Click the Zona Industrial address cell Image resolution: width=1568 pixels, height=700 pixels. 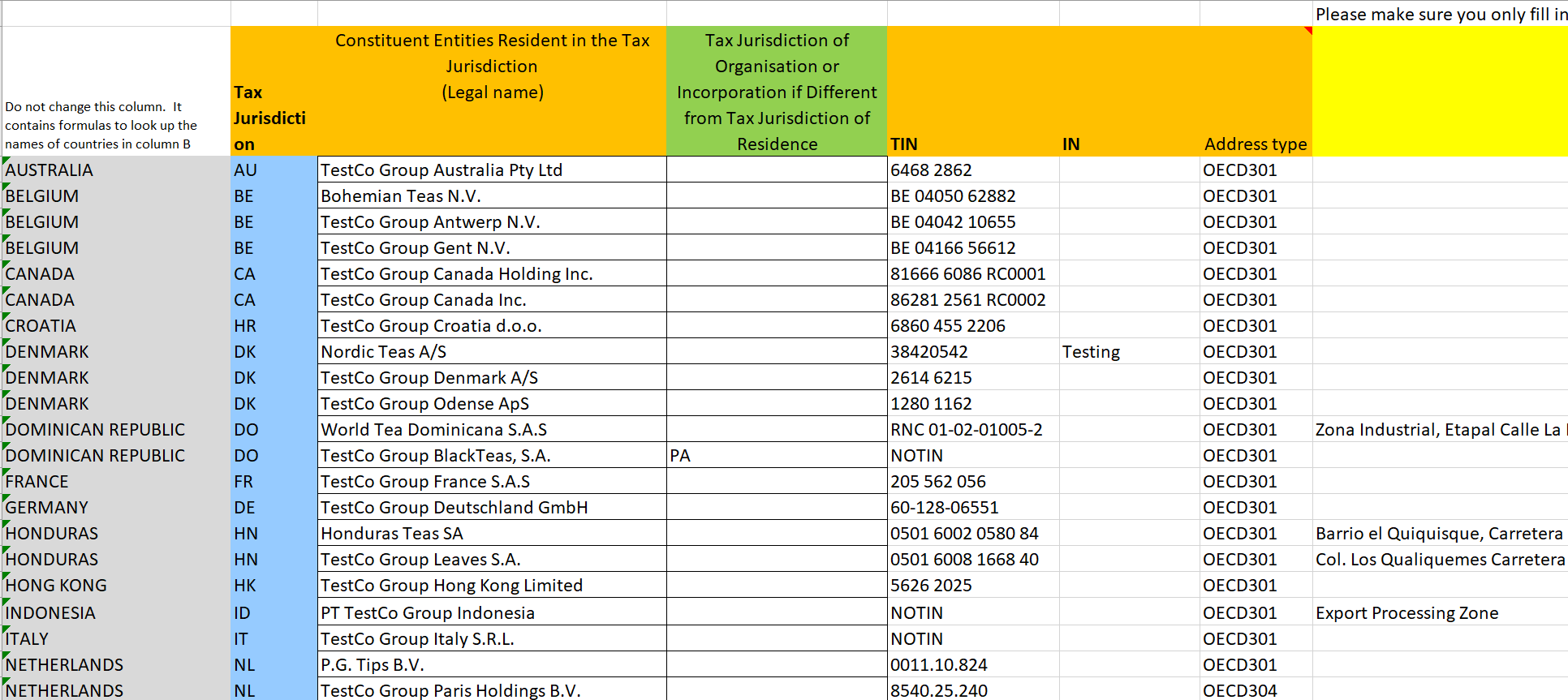[1439, 430]
